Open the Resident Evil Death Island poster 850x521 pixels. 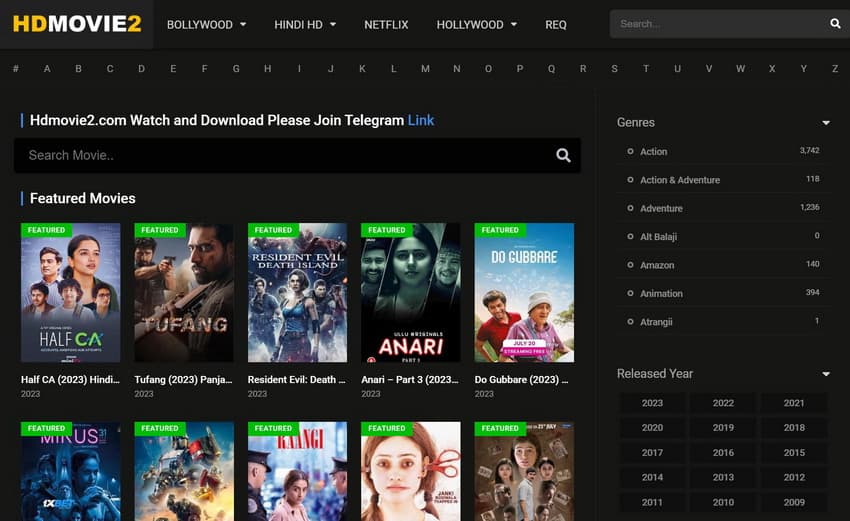coord(297,292)
